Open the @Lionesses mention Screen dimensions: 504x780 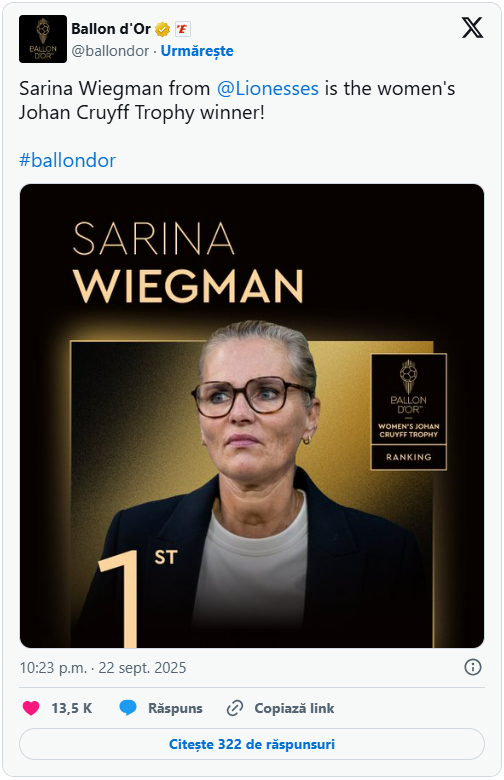point(268,89)
